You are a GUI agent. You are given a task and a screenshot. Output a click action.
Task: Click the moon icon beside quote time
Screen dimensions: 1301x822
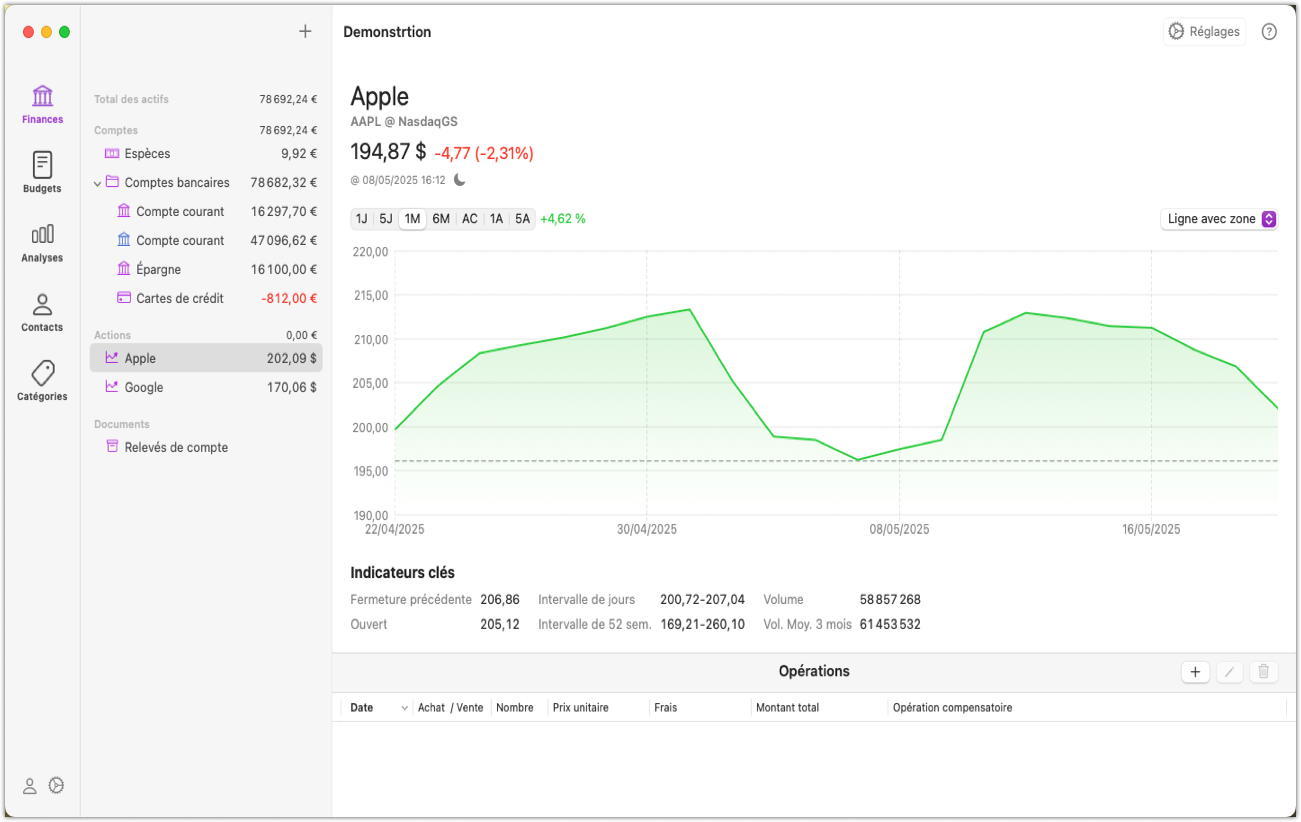coord(459,180)
